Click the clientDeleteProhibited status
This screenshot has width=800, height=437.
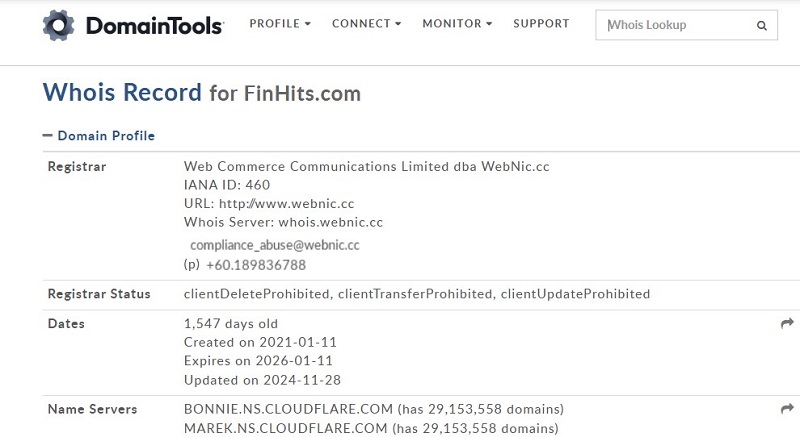(257, 294)
